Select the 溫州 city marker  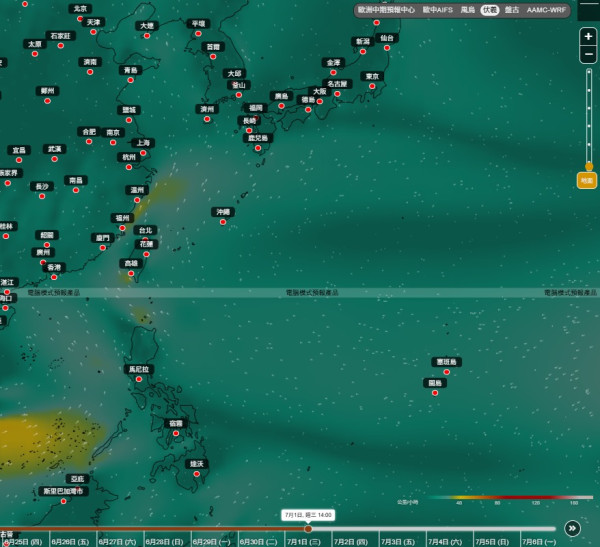(137, 200)
